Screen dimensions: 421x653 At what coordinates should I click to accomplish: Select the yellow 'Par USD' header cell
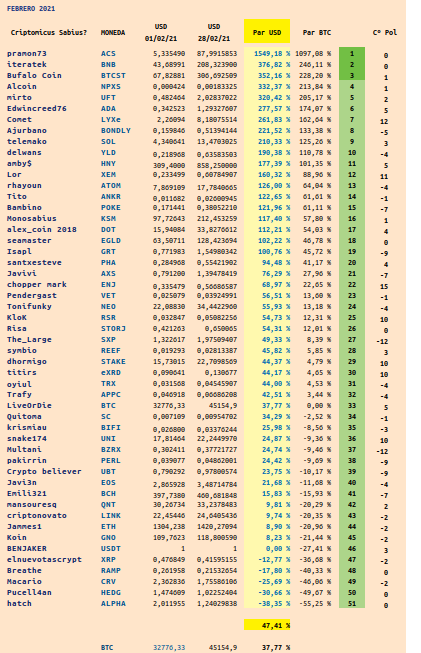click(x=267, y=31)
